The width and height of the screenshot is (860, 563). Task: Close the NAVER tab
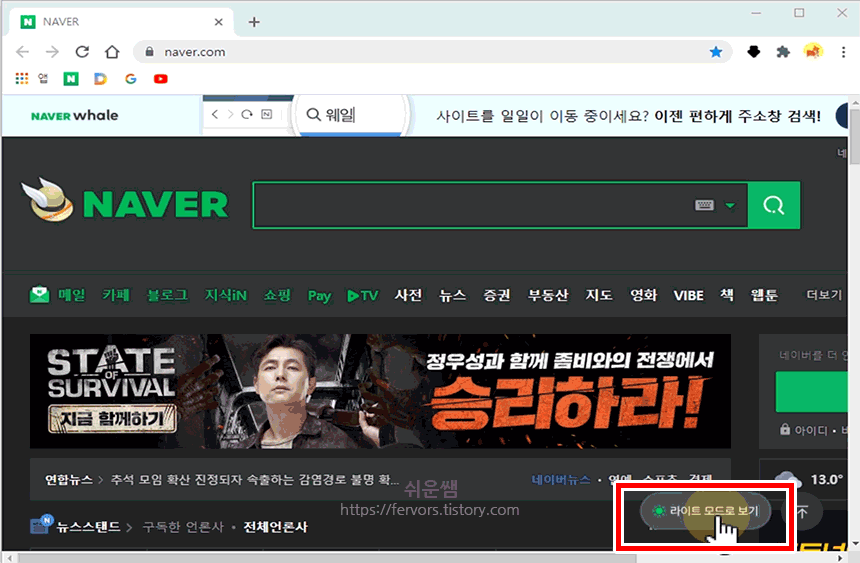point(218,22)
